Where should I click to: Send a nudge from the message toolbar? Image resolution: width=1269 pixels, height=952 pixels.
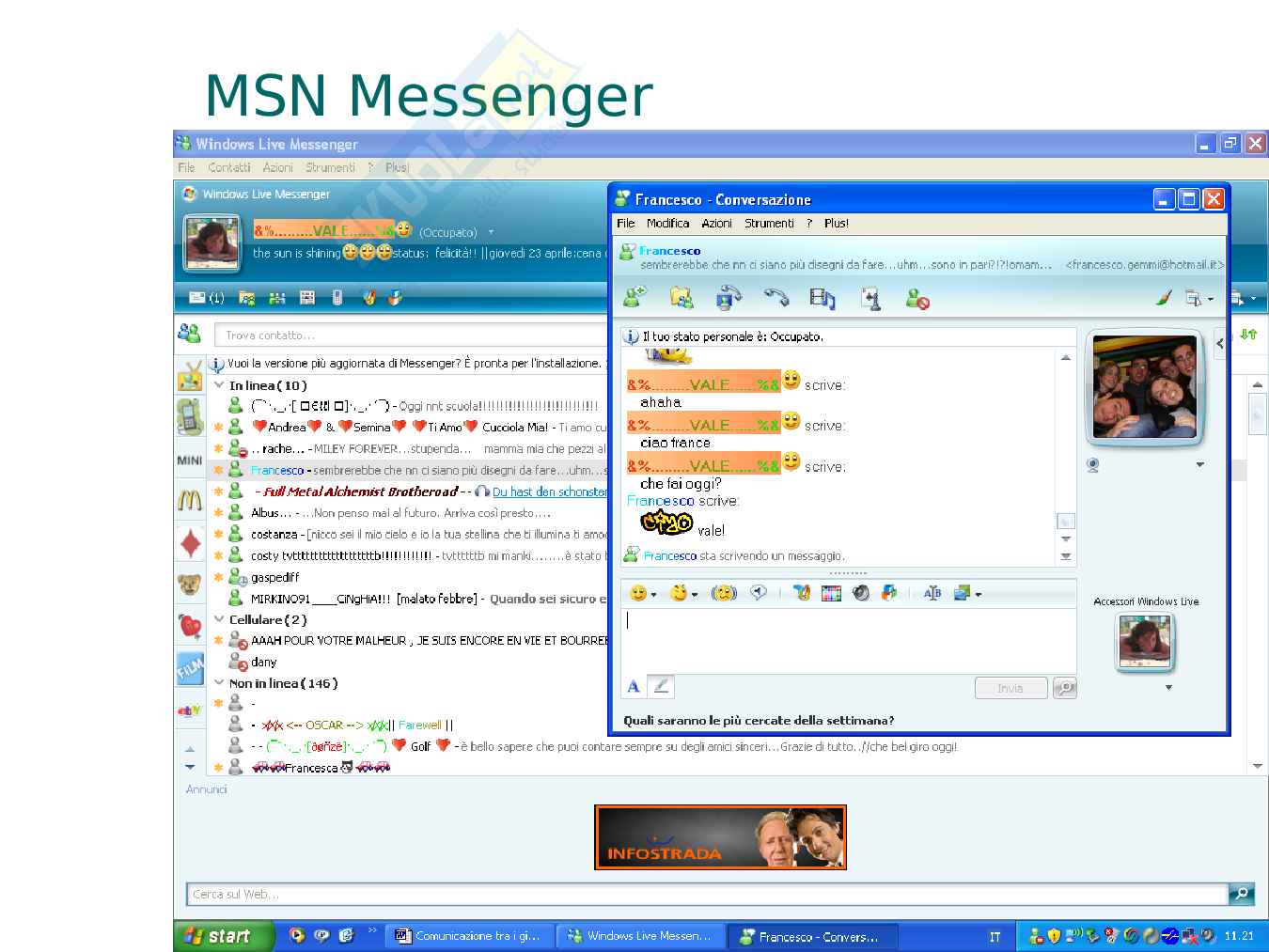click(723, 593)
